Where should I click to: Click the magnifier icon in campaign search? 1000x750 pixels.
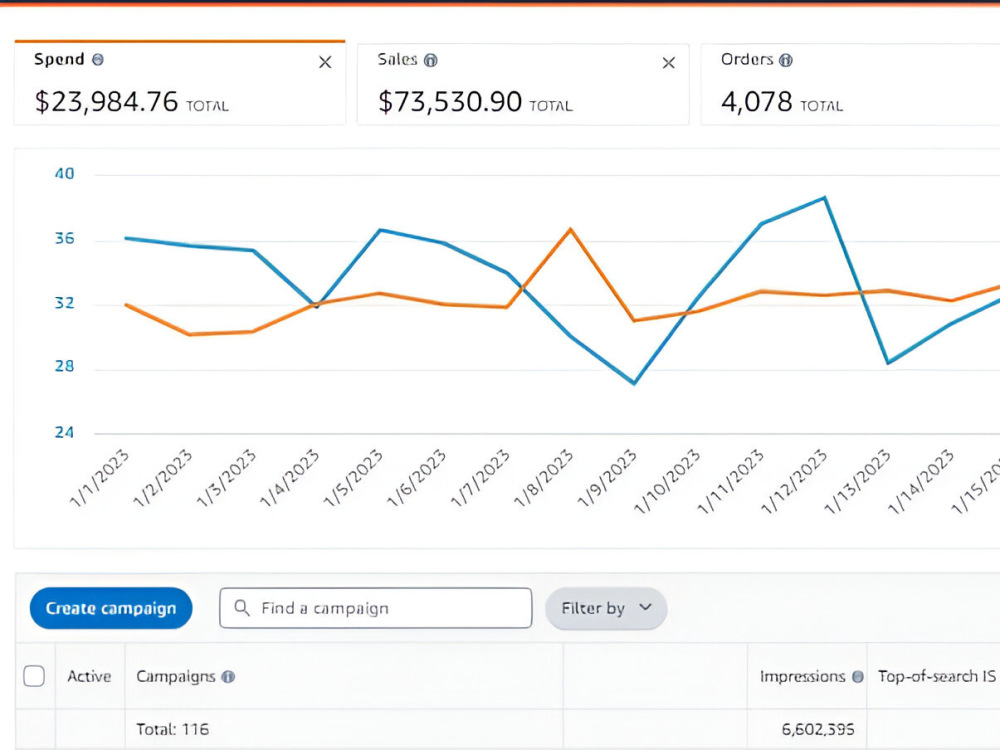pos(242,607)
